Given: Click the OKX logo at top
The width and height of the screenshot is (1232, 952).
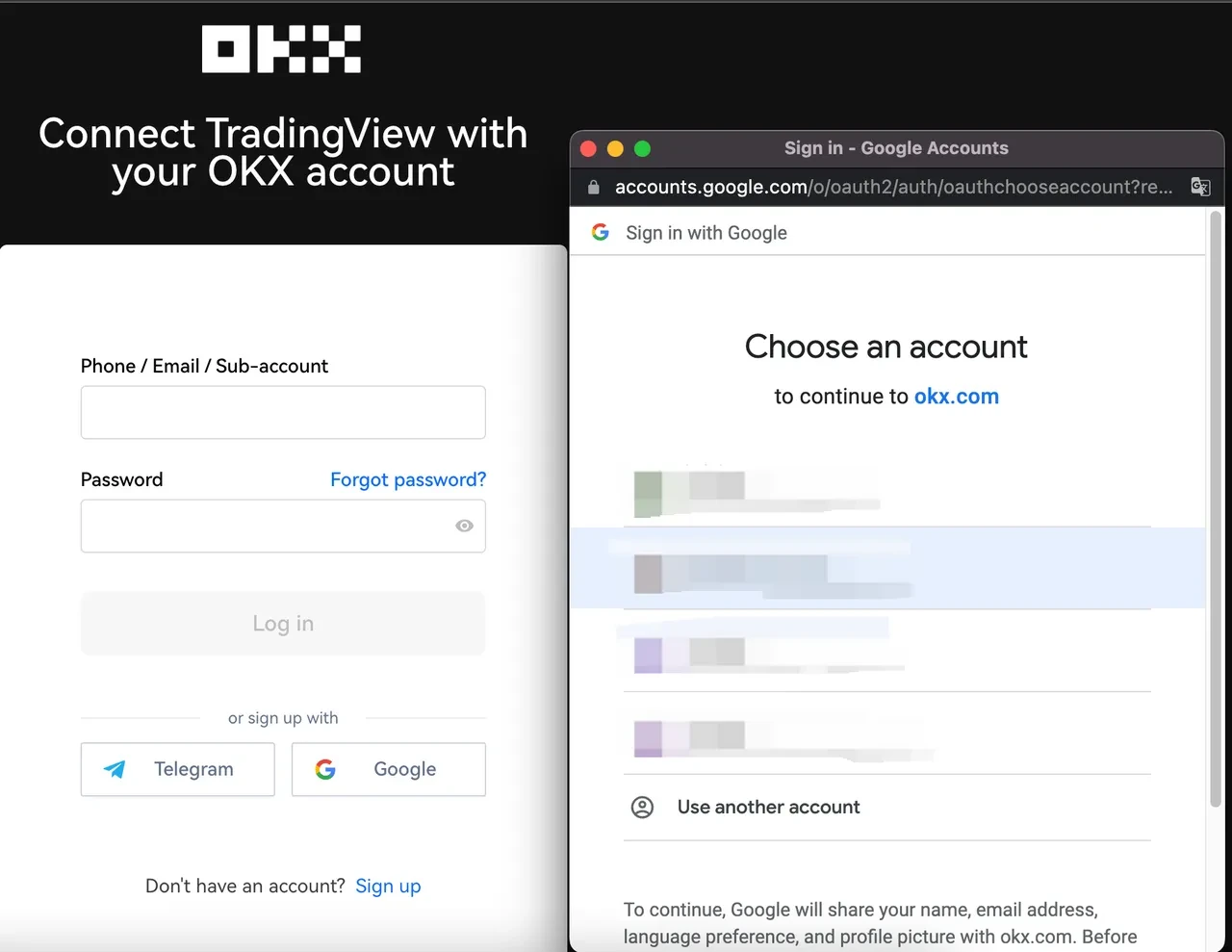Looking at the screenshot, I should (281, 49).
